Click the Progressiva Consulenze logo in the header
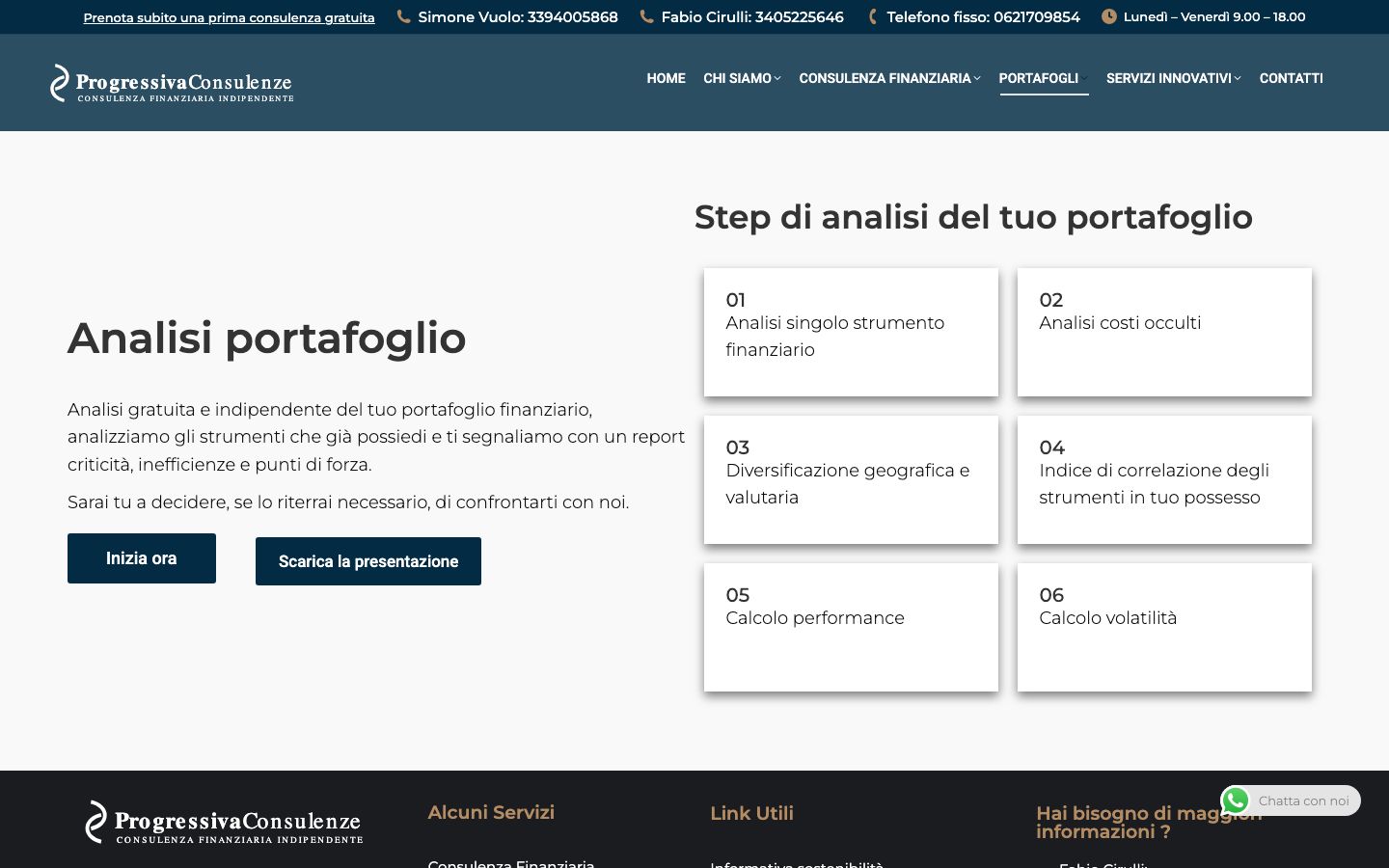1389x868 pixels. pyautogui.click(x=172, y=83)
